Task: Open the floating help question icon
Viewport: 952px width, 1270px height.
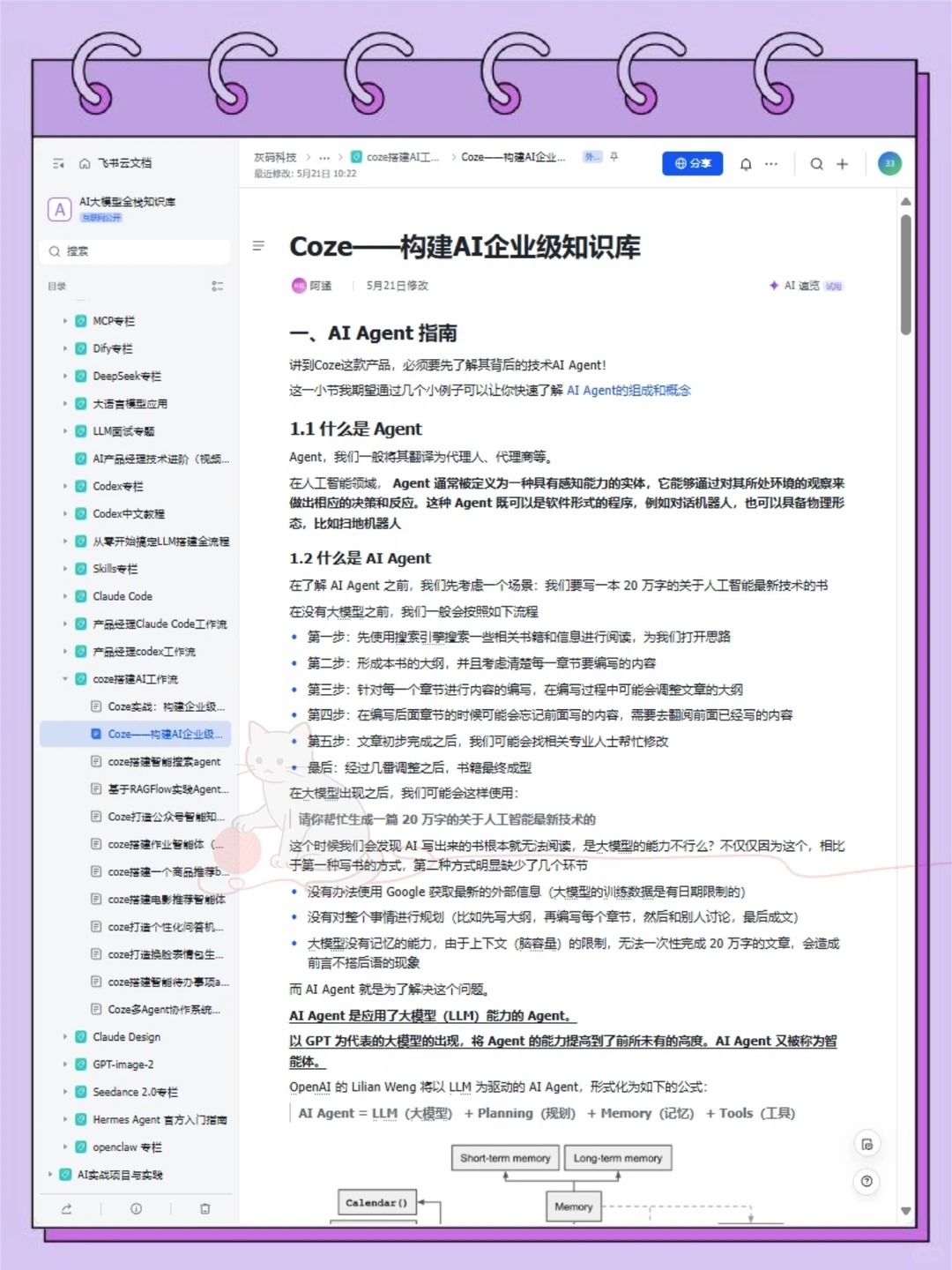Action: [x=867, y=1182]
